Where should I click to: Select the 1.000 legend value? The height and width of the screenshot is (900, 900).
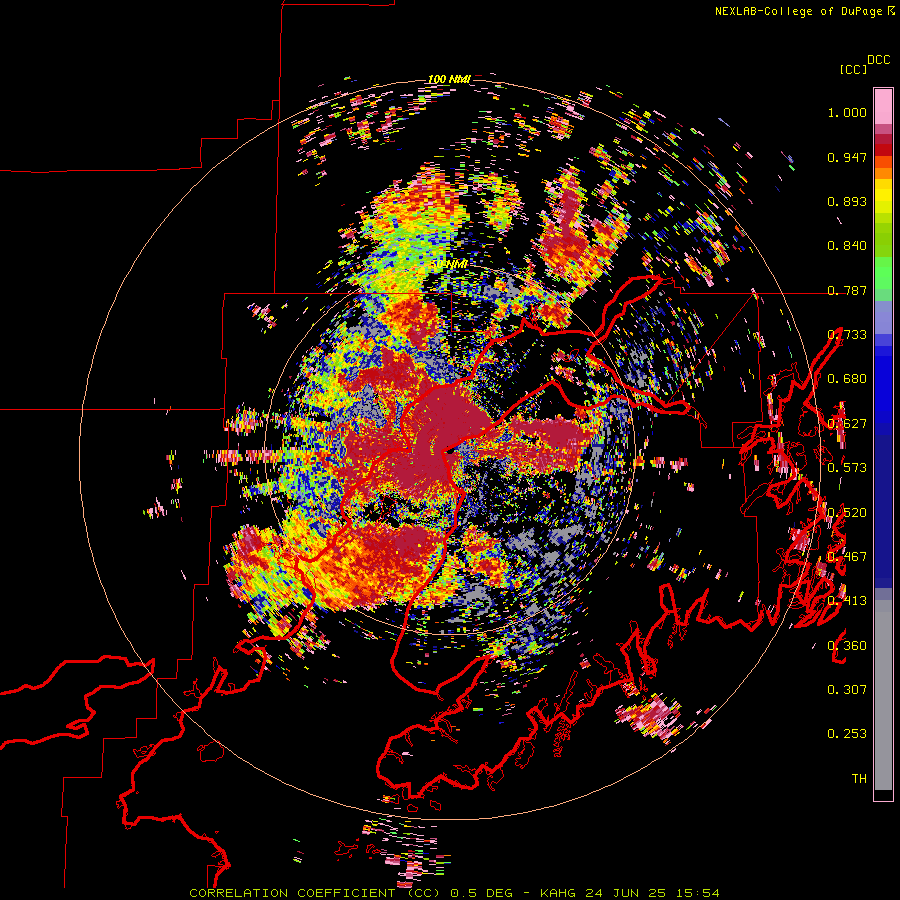[847, 112]
